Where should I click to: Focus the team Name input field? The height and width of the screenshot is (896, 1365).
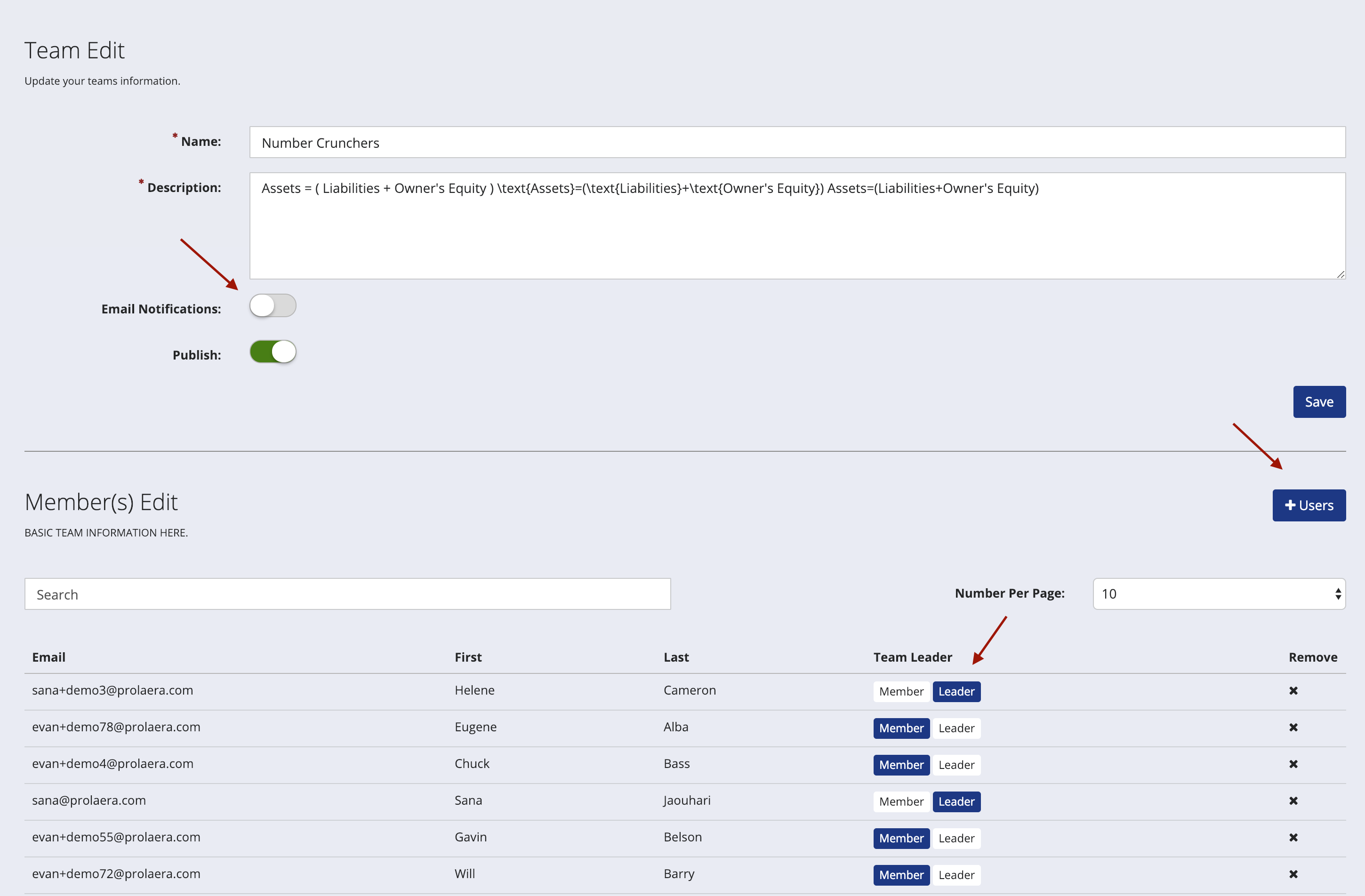797,142
